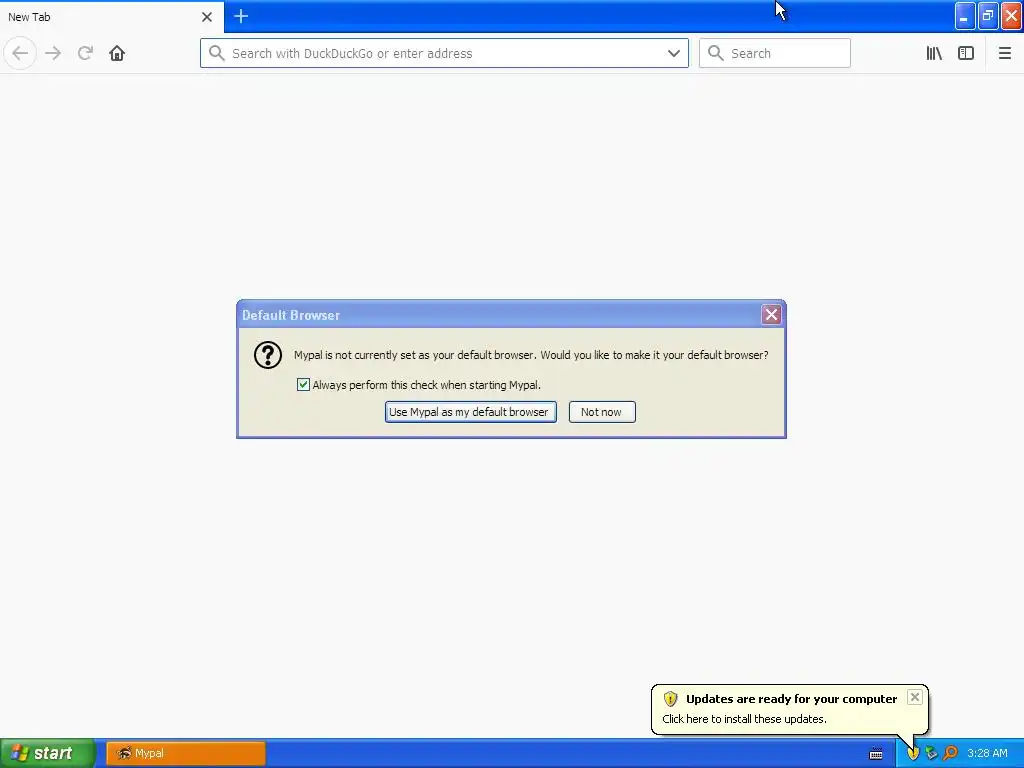Close the updates notification balloon
Viewport: 1024px width, 768px height.
click(915, 697)
